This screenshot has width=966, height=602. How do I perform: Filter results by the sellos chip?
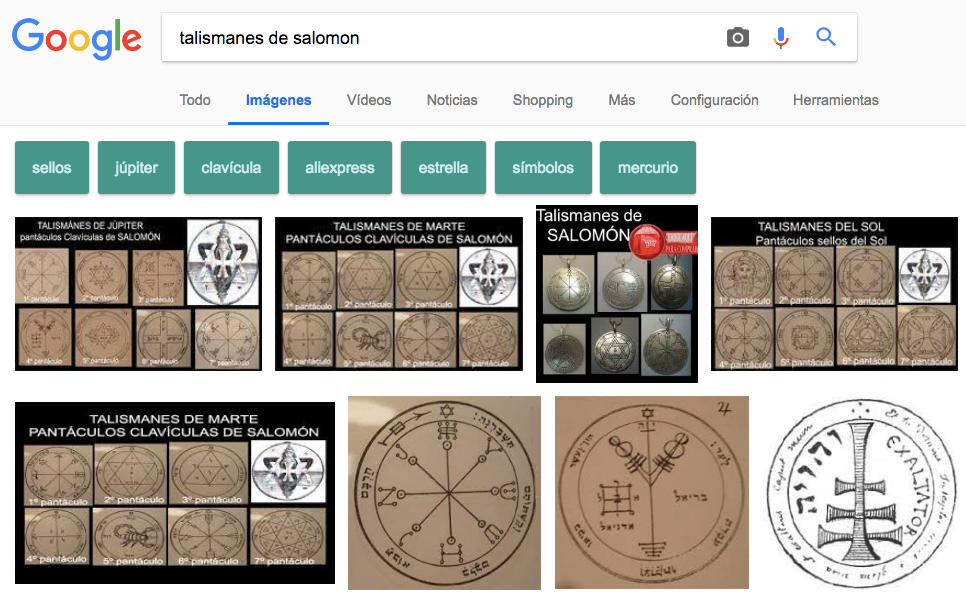coord(52,168)
